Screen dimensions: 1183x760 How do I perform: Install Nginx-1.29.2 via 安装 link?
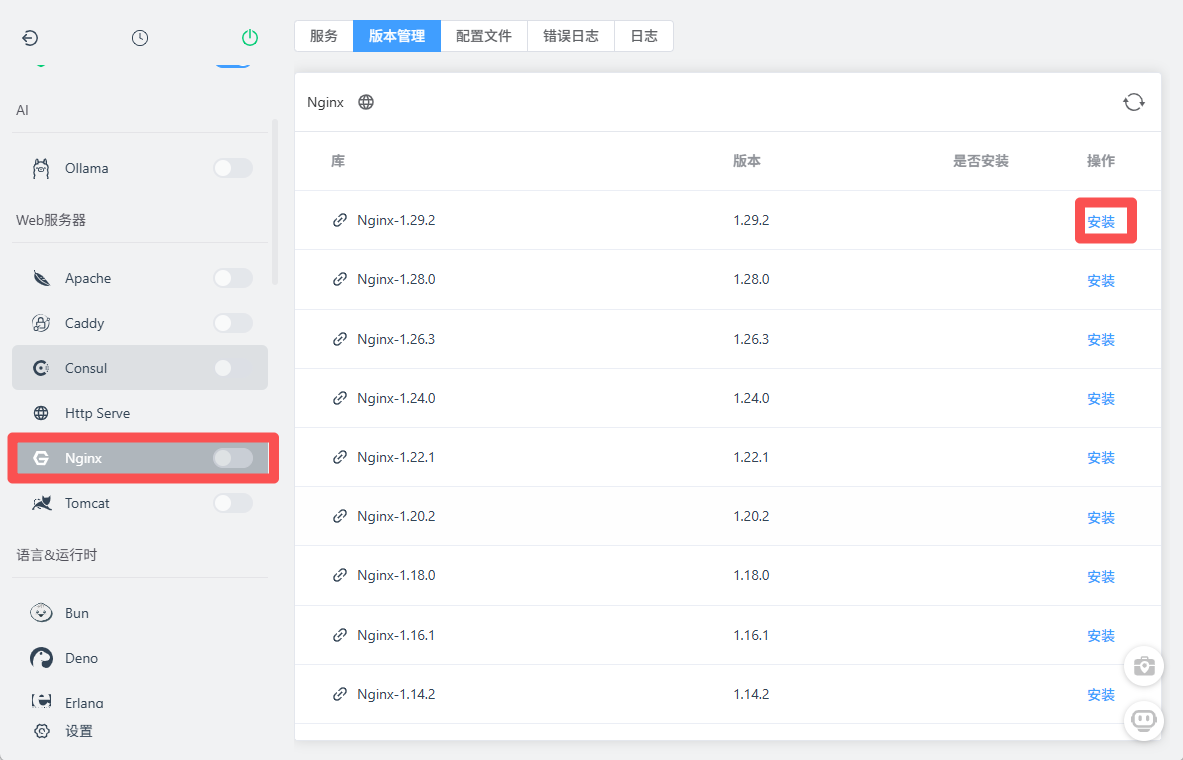(1101, 221)
